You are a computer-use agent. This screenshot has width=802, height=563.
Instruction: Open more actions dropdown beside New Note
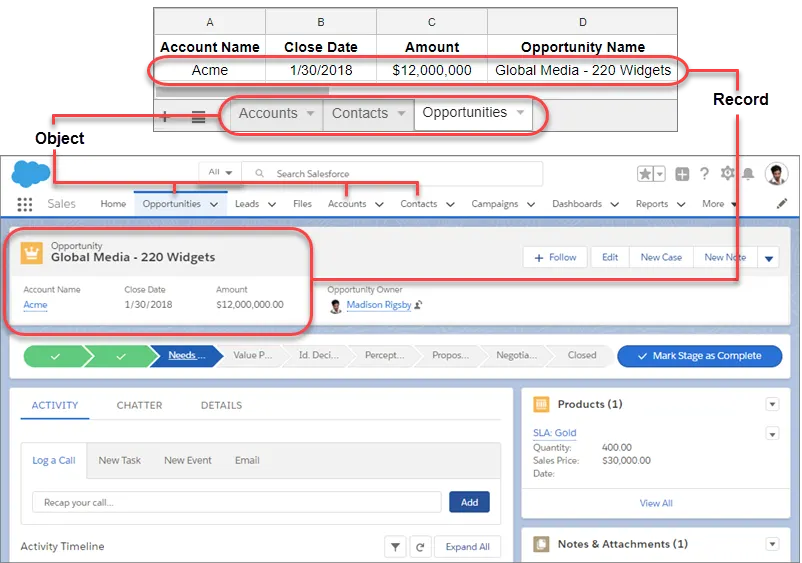pyautogui.click(x=769, y=258)
